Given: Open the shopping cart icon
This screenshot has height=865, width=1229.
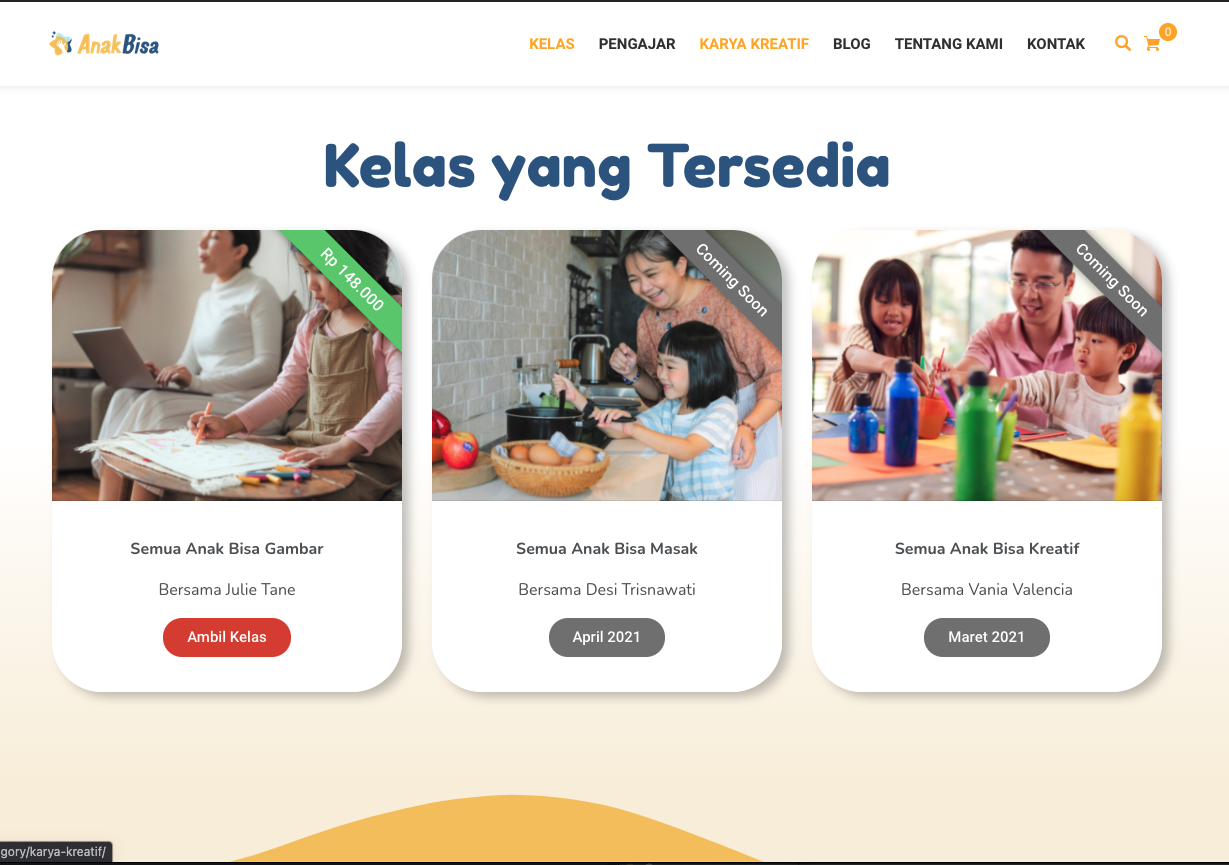Looking at the screenshot, I should click(1152, 44).
